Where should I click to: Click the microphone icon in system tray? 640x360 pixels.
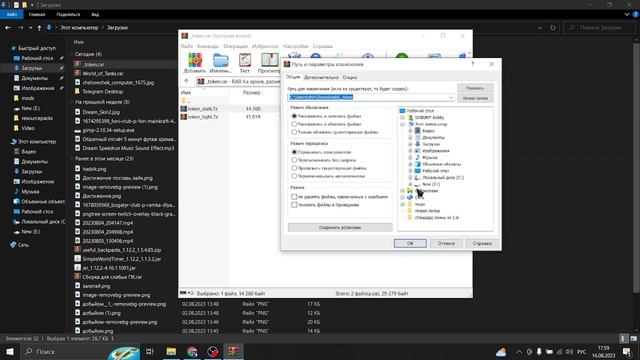[539, 351]
